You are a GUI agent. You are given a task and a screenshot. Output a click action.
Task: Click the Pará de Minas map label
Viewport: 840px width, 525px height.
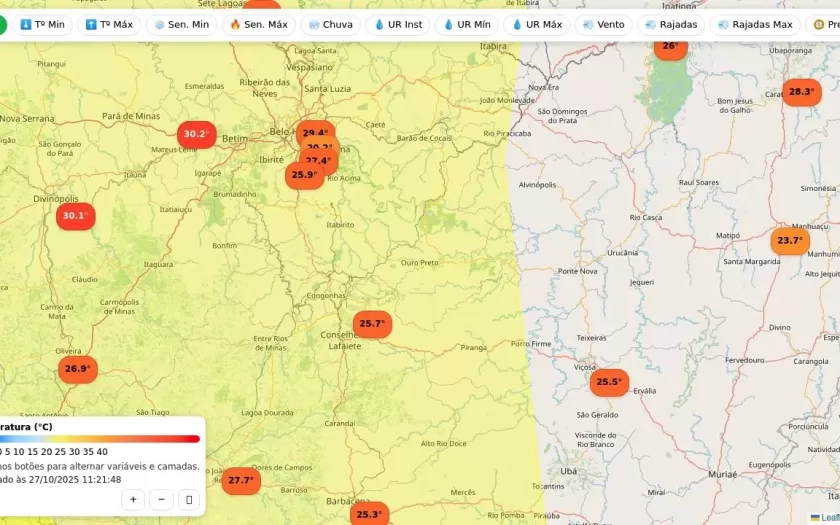point(131,116)
